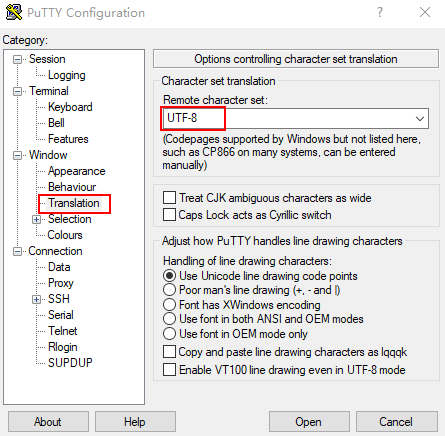The width and height of the screenshot is (445, 436).
Task: Open the Behaviour category
Action: click(x=72, y=187)
